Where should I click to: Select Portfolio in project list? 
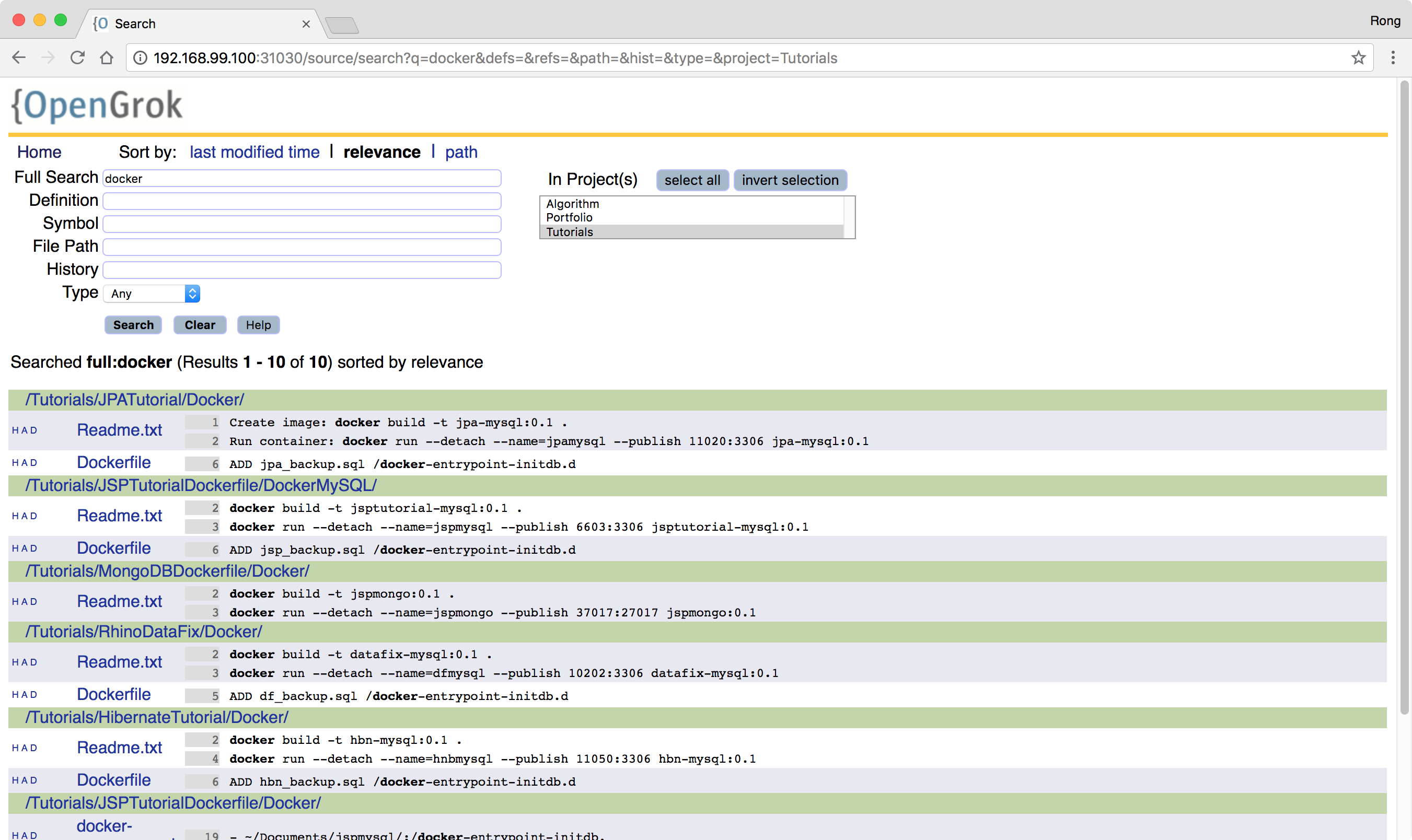[691, 217]
